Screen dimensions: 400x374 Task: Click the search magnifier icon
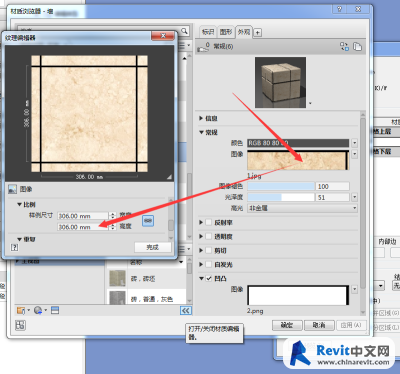tap(184, 31)
